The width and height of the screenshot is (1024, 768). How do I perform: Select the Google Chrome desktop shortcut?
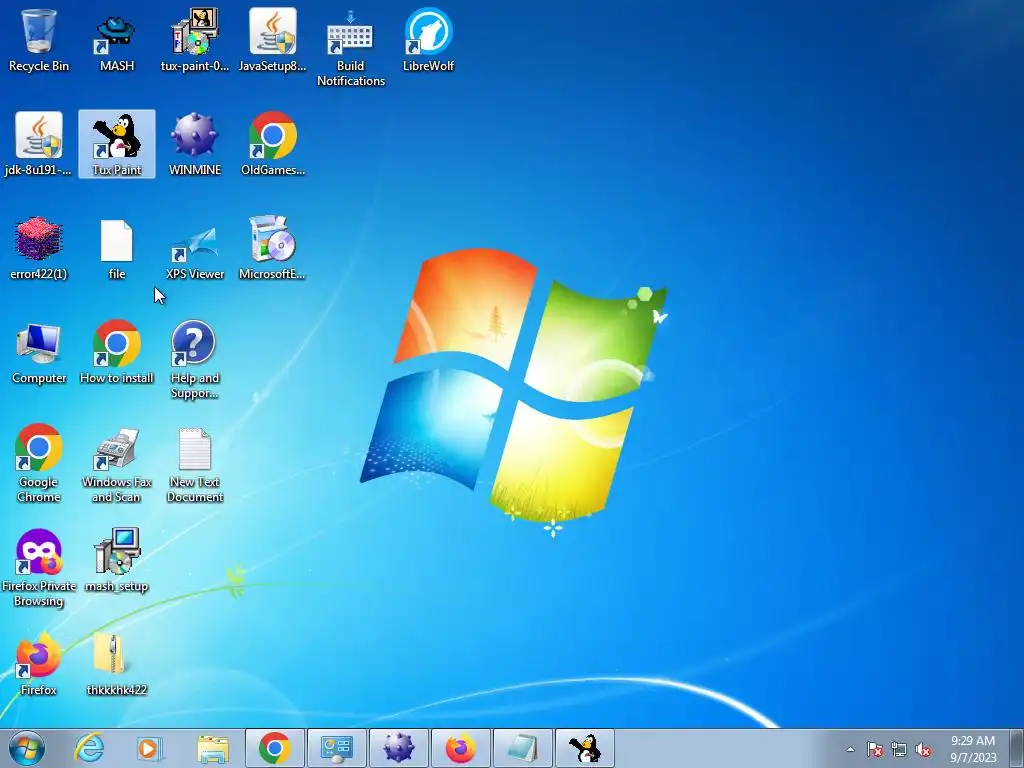click(x=39, y=464)
